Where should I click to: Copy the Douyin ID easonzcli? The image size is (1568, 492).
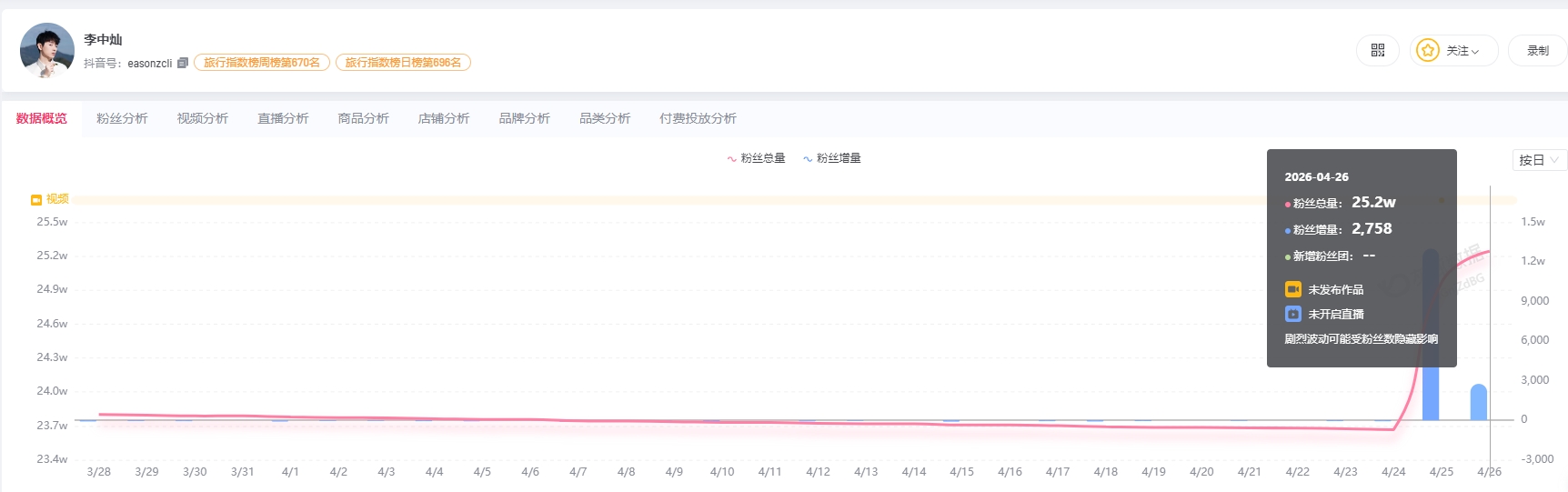pyautogui.click(x=183, y=63)
